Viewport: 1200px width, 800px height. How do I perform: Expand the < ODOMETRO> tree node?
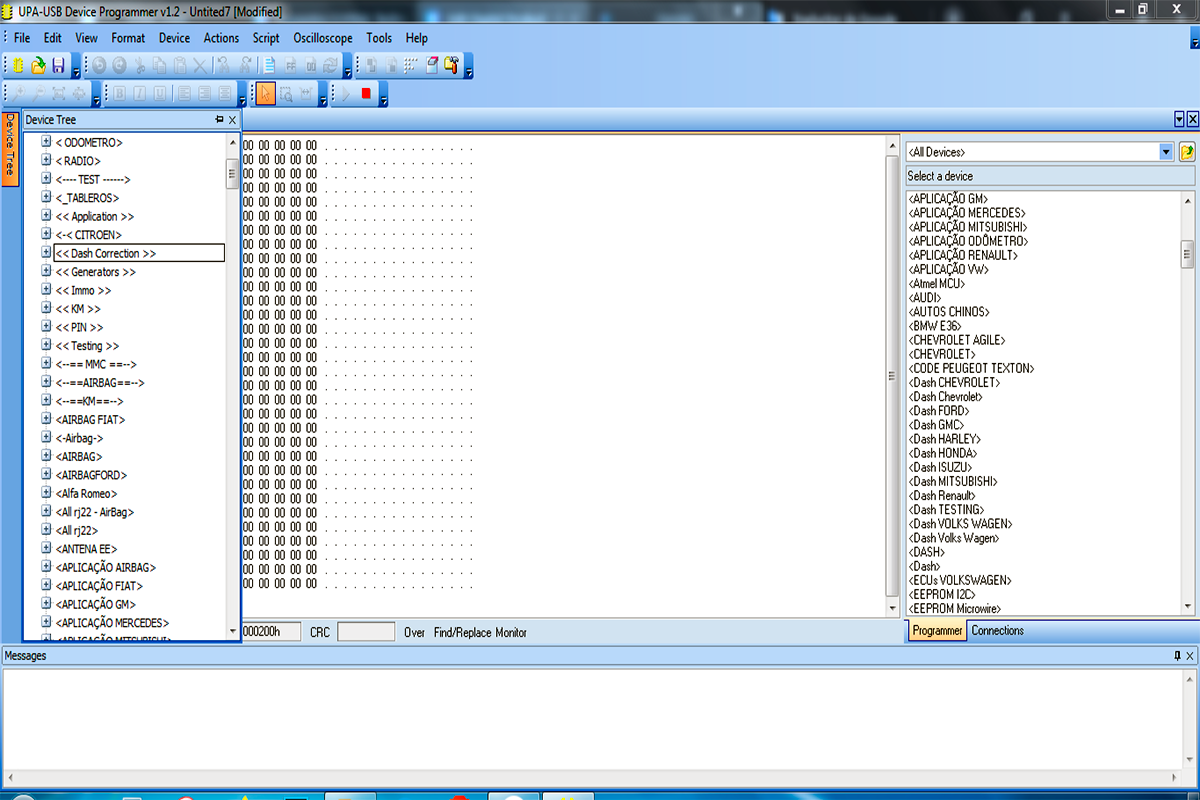click(x=46, y=142)
